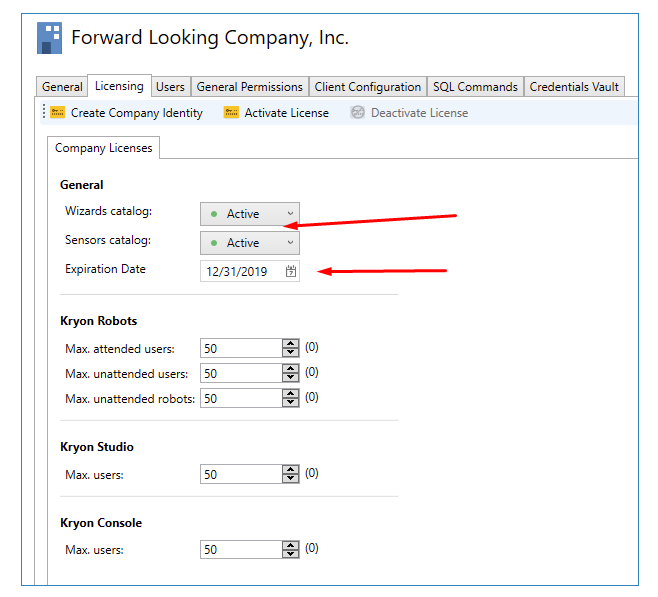Screen dimensions: 658x597
Task: Click the Activate License key icon
Action: [x=232, y=113]
